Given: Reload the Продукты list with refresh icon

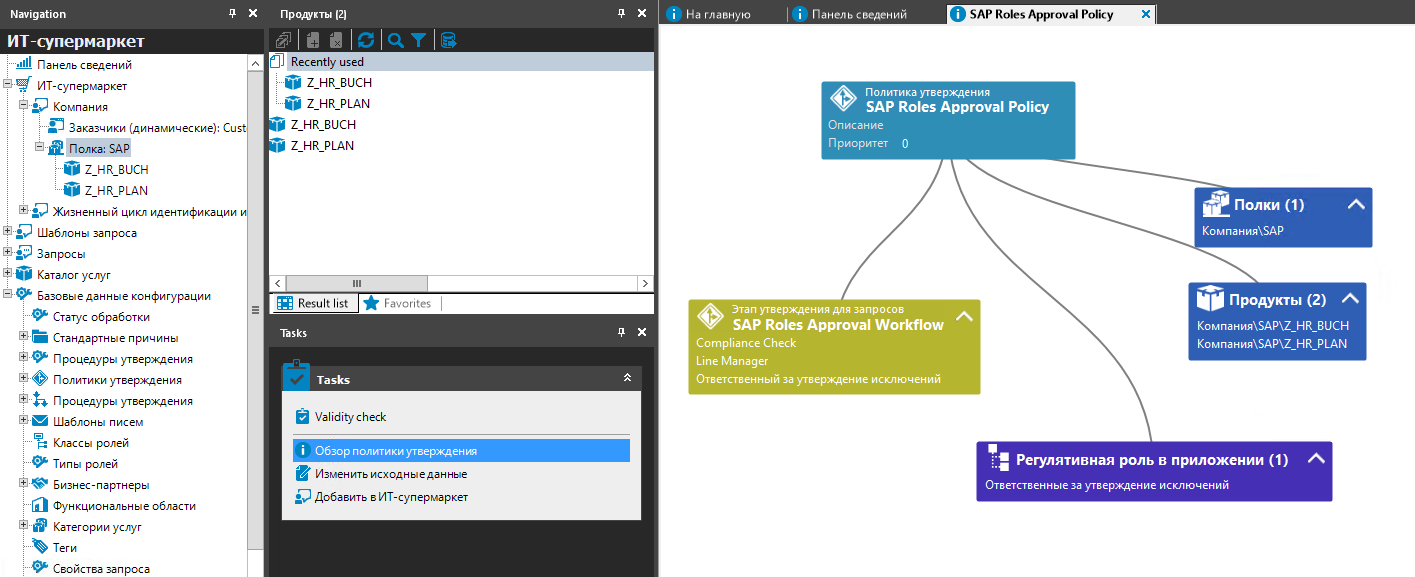Looking at the screenshot, I should click(x=366, y=40).
